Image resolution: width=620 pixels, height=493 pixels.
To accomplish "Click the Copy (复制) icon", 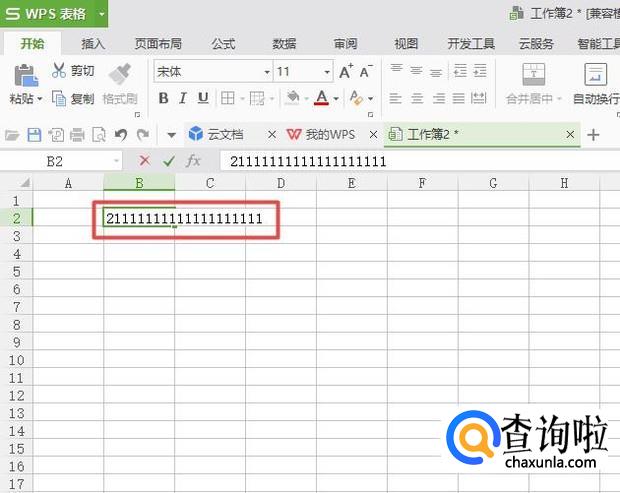I will click(x=59, y=99).
